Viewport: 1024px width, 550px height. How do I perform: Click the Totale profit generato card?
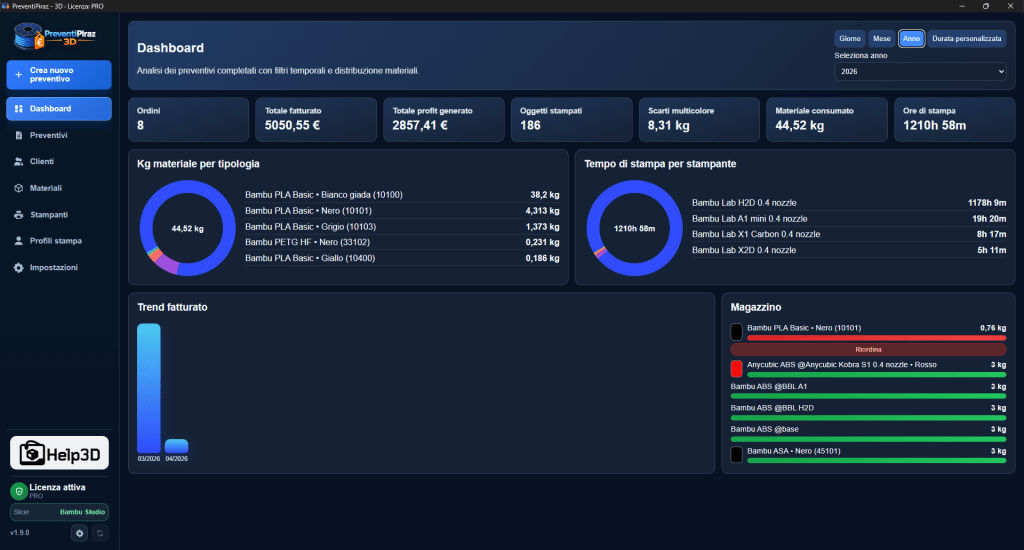point(443,120)
